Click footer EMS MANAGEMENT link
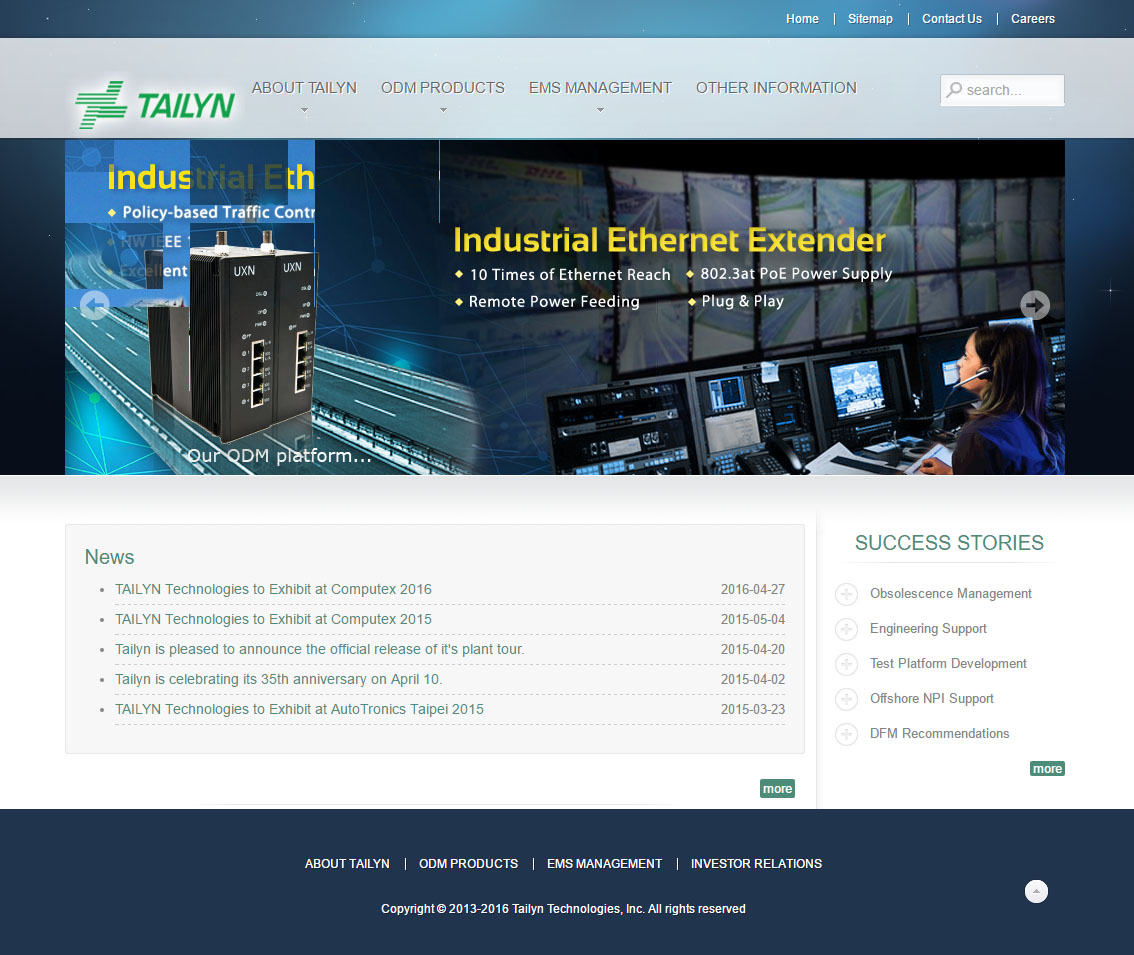The width and height of the screenshot is (1134, 955). (x=605, y=864)
